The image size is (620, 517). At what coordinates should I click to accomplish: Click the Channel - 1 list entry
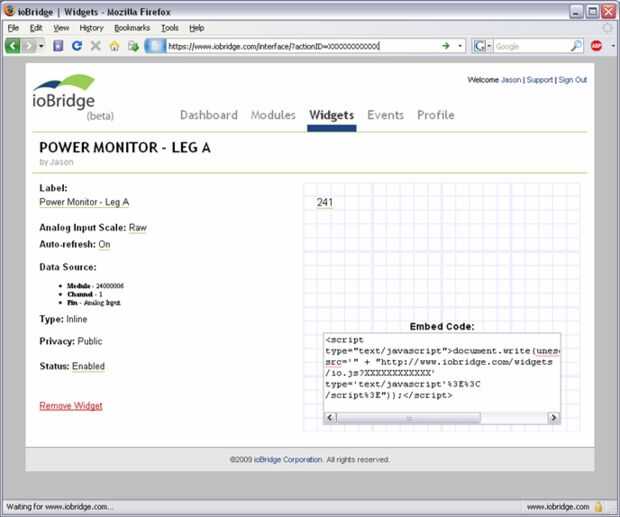[85, 294]
